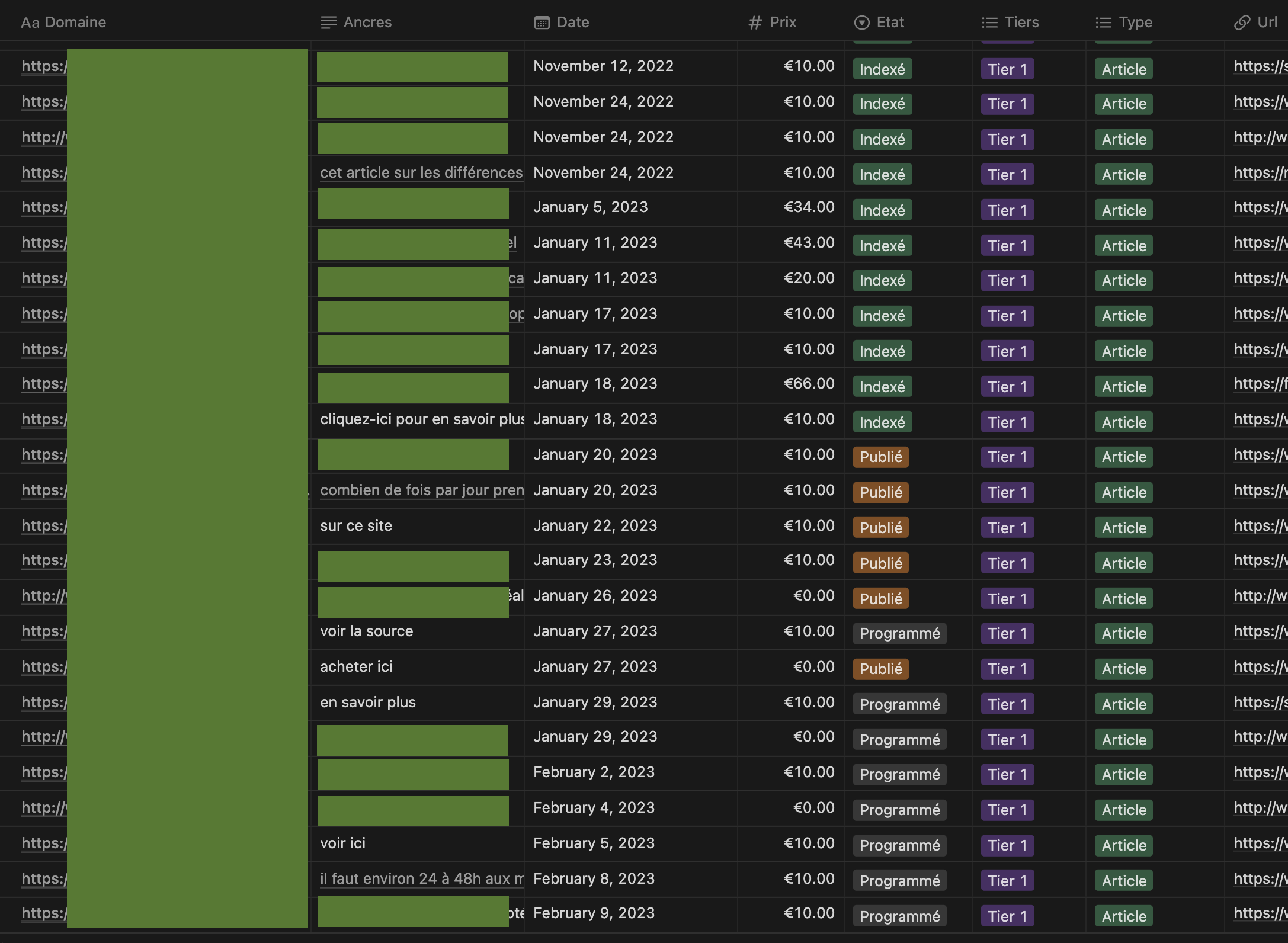Image resolution: width=1288 pixels, height=943 pixels.
Task: Open the Date column header menu
Action: [572, 23]
